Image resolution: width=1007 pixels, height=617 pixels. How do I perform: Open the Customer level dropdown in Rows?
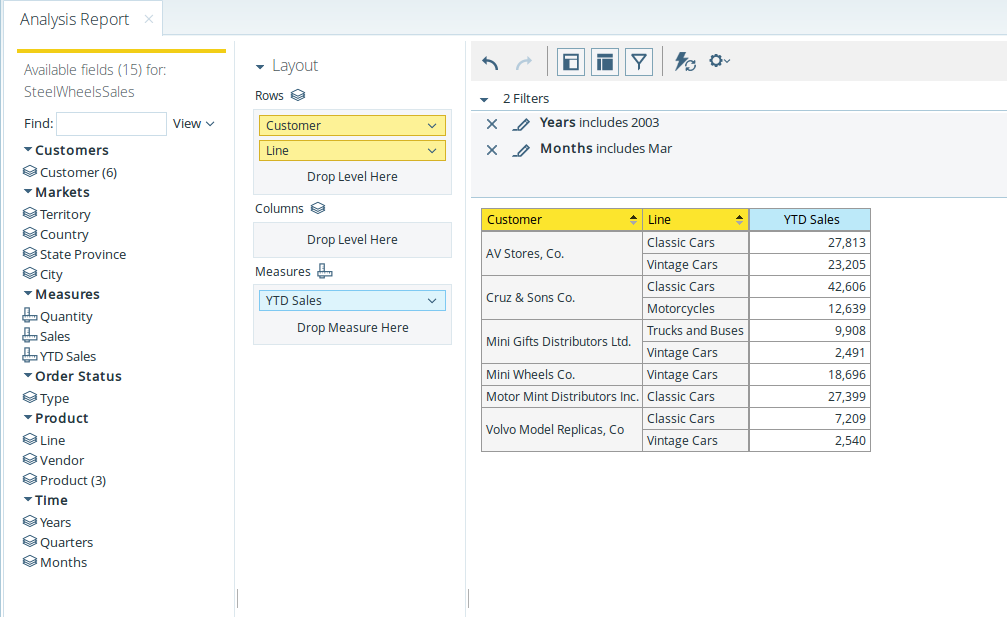[x=432, y=125]
